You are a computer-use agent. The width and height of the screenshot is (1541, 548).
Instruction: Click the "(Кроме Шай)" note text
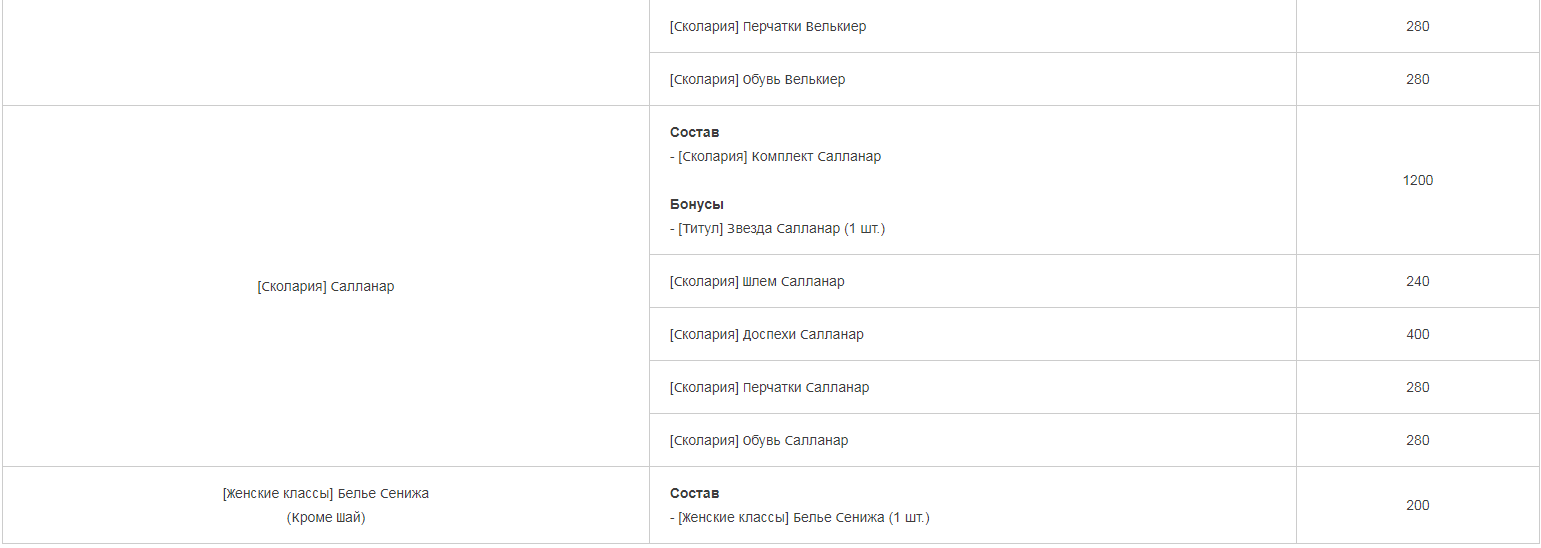pyautogui.click(x=326, y=518)
